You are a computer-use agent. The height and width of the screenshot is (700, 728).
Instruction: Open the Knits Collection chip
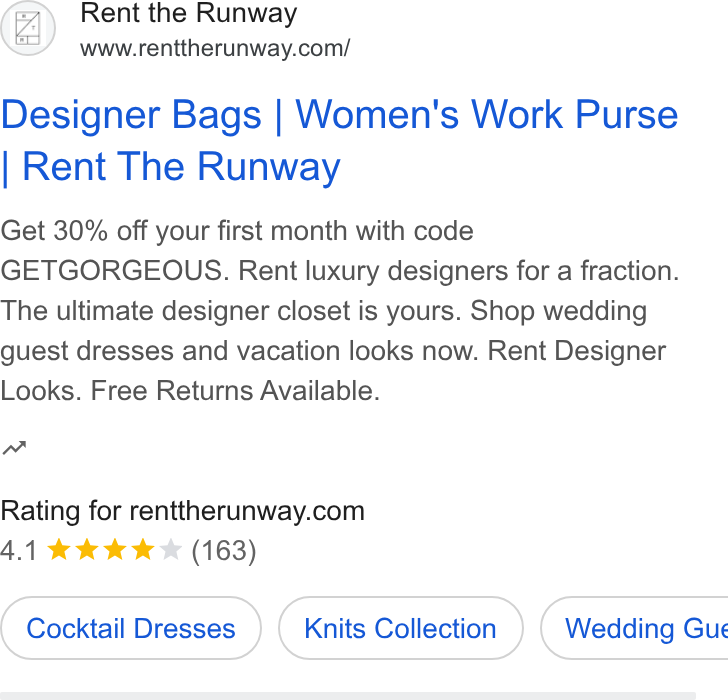[401, 628]
